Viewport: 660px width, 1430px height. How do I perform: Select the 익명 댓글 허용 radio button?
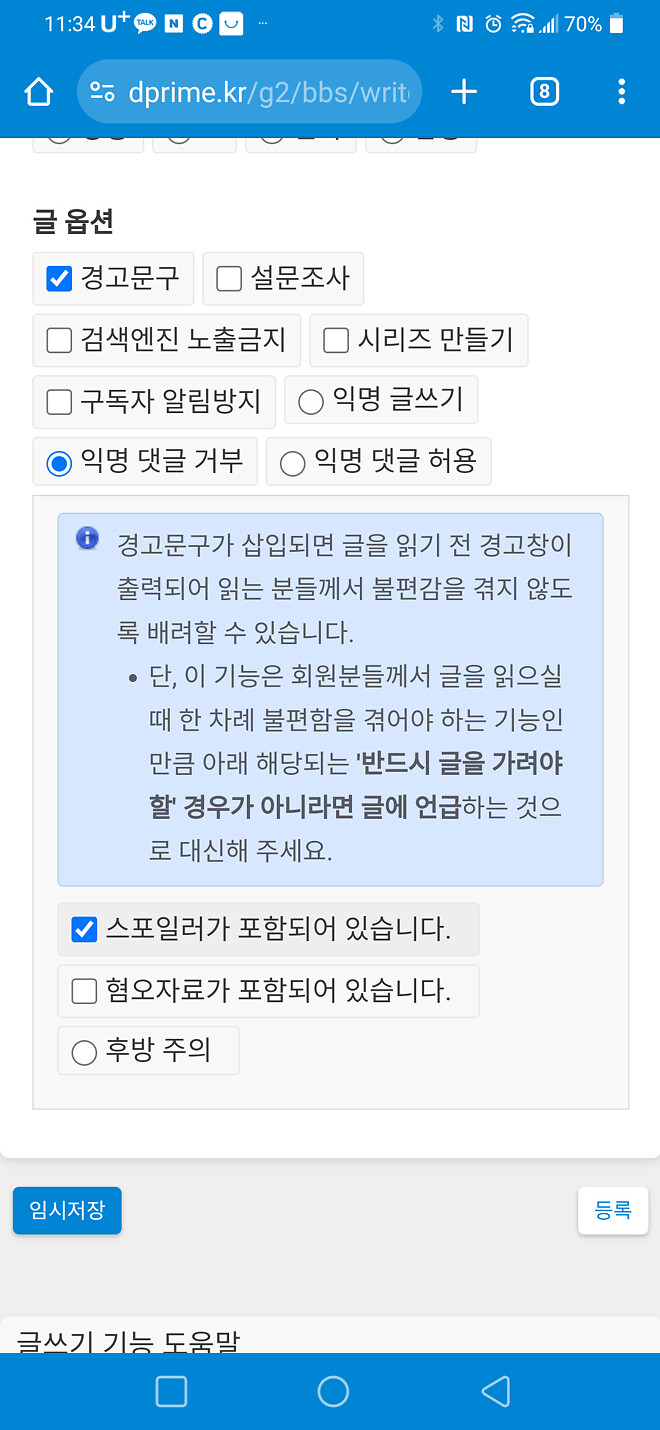click(291, 461)
